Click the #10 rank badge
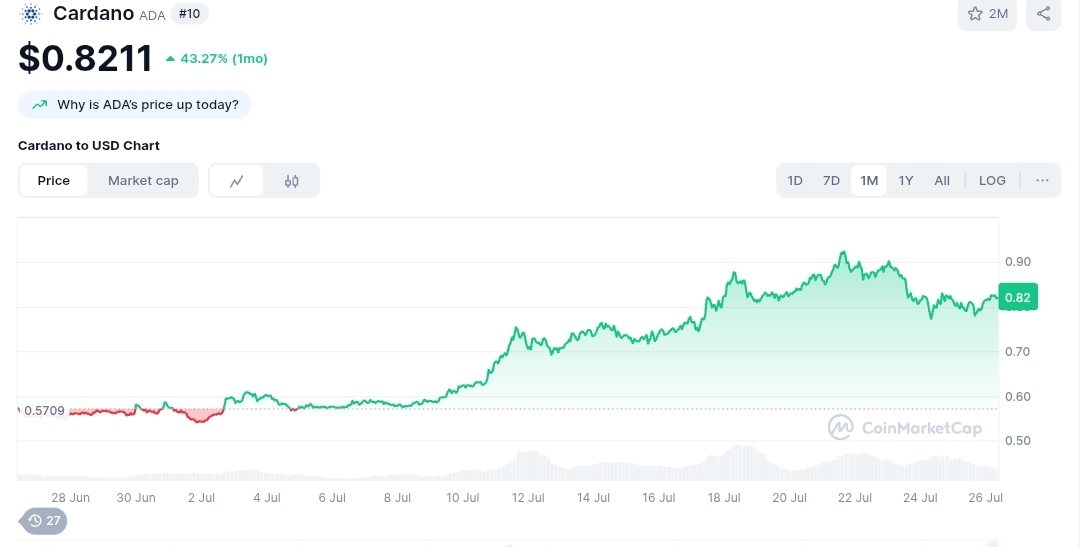The width and height of the screenshot is (1080, 547). pyautogui.click(x=190, y=14)
